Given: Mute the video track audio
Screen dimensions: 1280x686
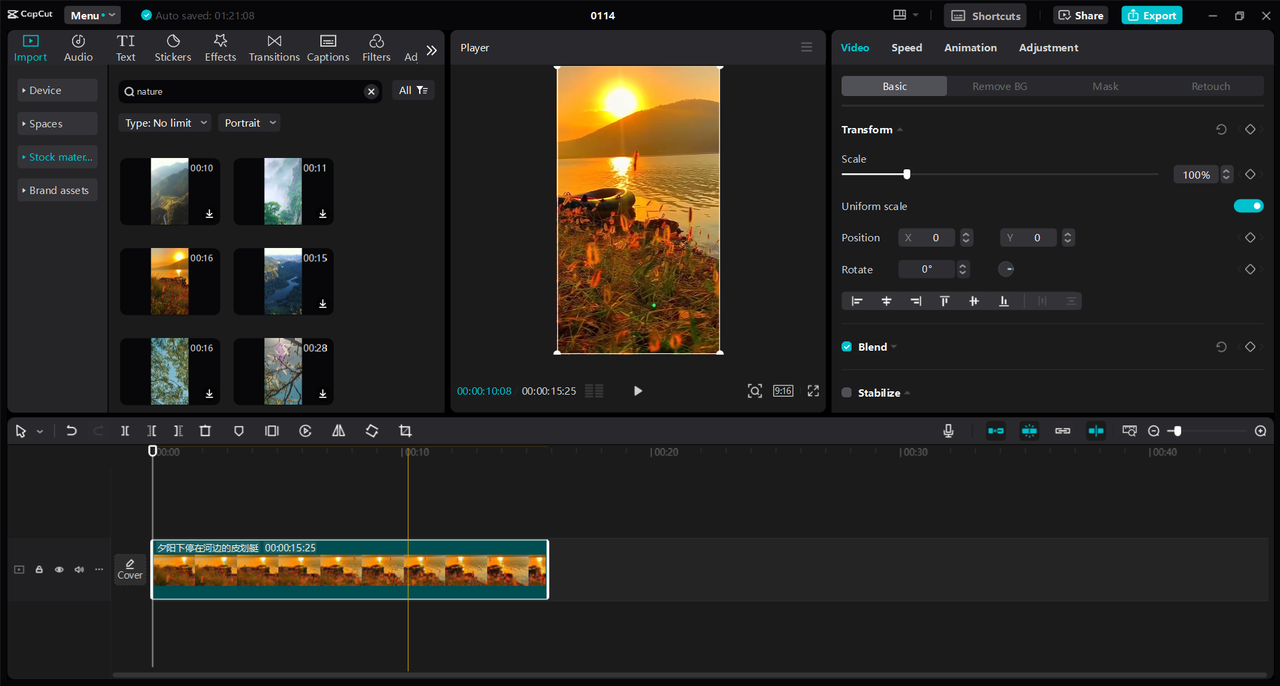Looking at the screenshot, I should click(x=79, y=570).
